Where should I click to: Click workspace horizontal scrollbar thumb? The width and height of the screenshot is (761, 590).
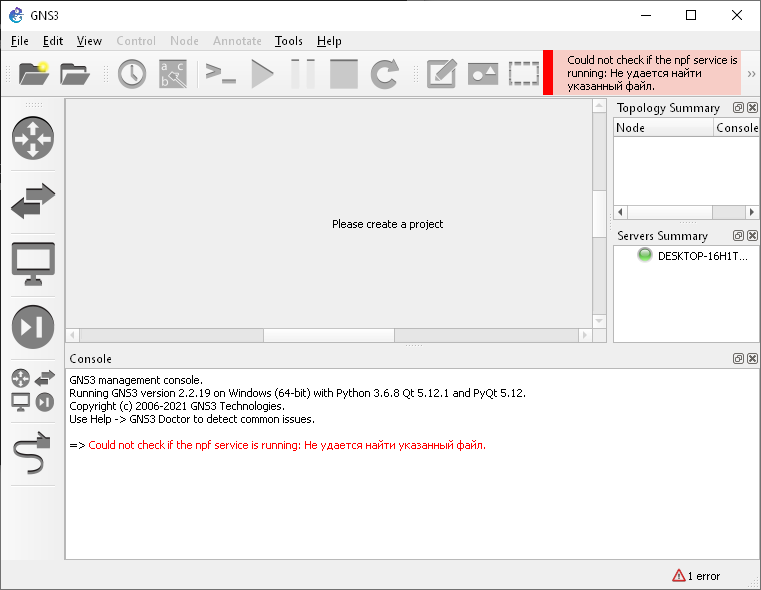(329, 335)
